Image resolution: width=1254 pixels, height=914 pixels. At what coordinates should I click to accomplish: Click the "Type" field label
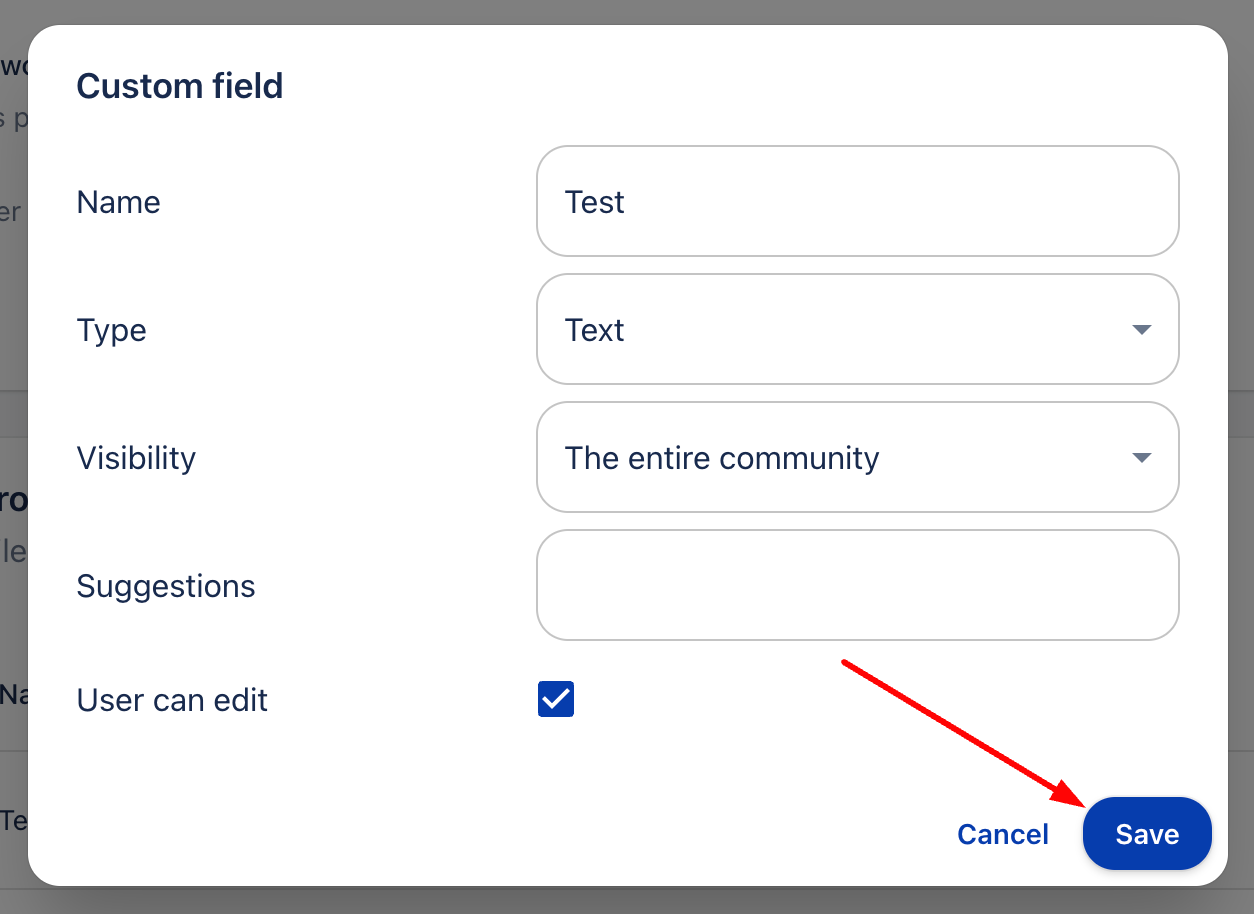[x=111, y=330]
